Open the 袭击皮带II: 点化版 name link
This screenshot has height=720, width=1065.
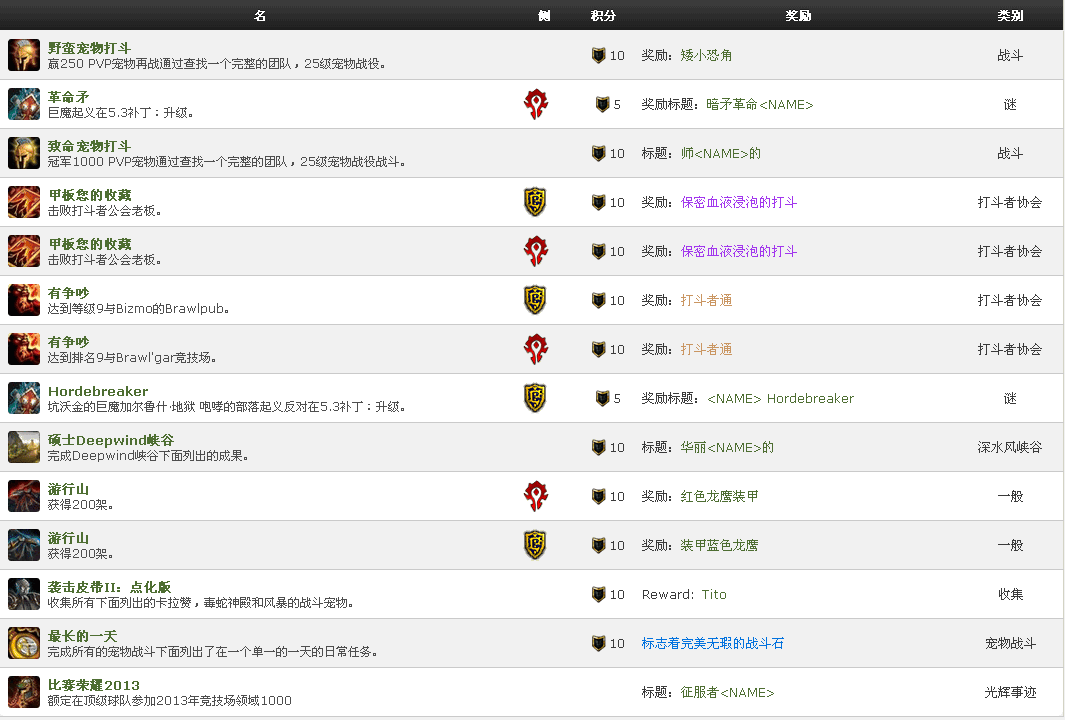coord(109,587)
